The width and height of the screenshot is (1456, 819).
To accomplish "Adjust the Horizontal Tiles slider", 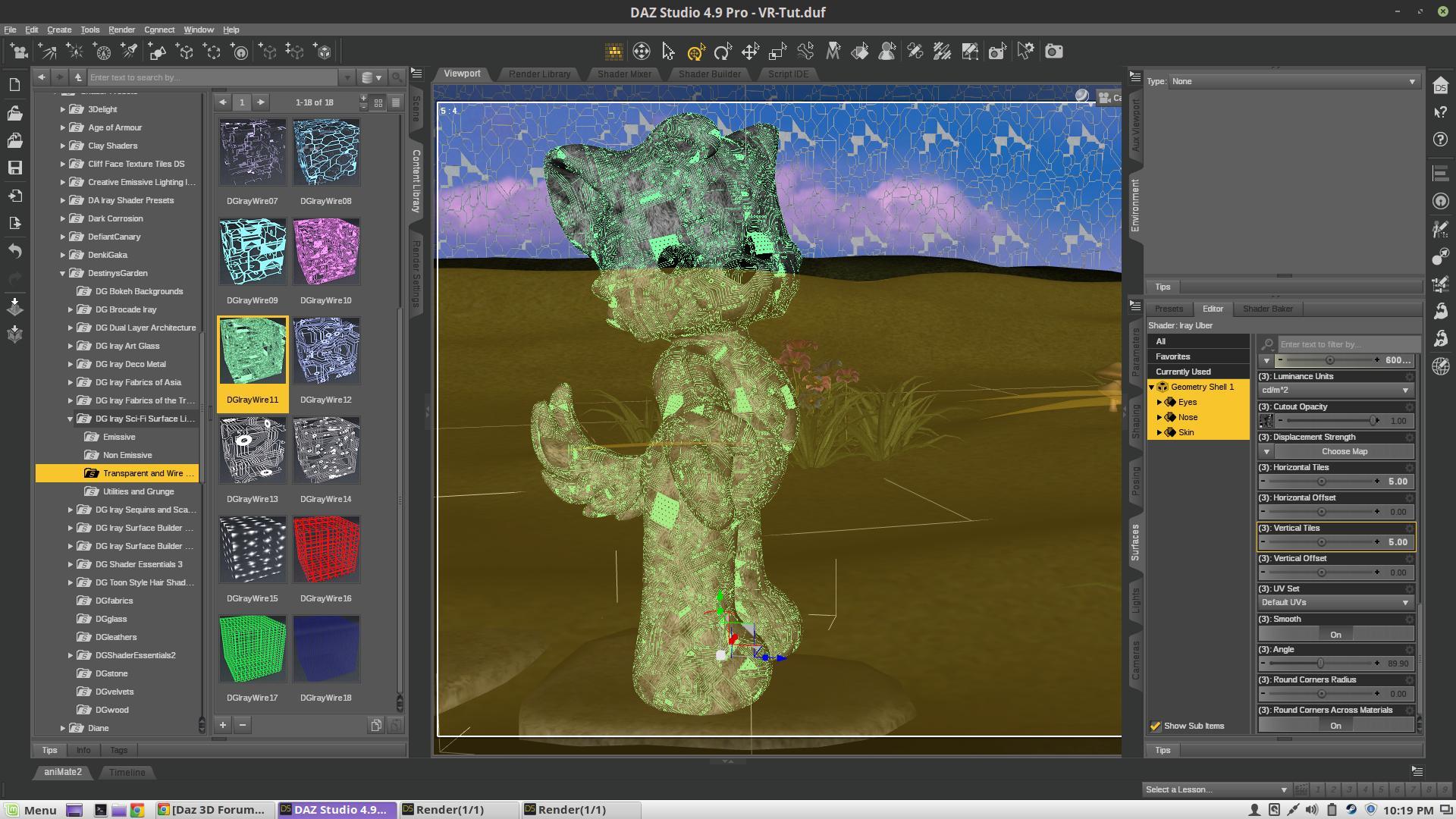I will [1322, 482].
